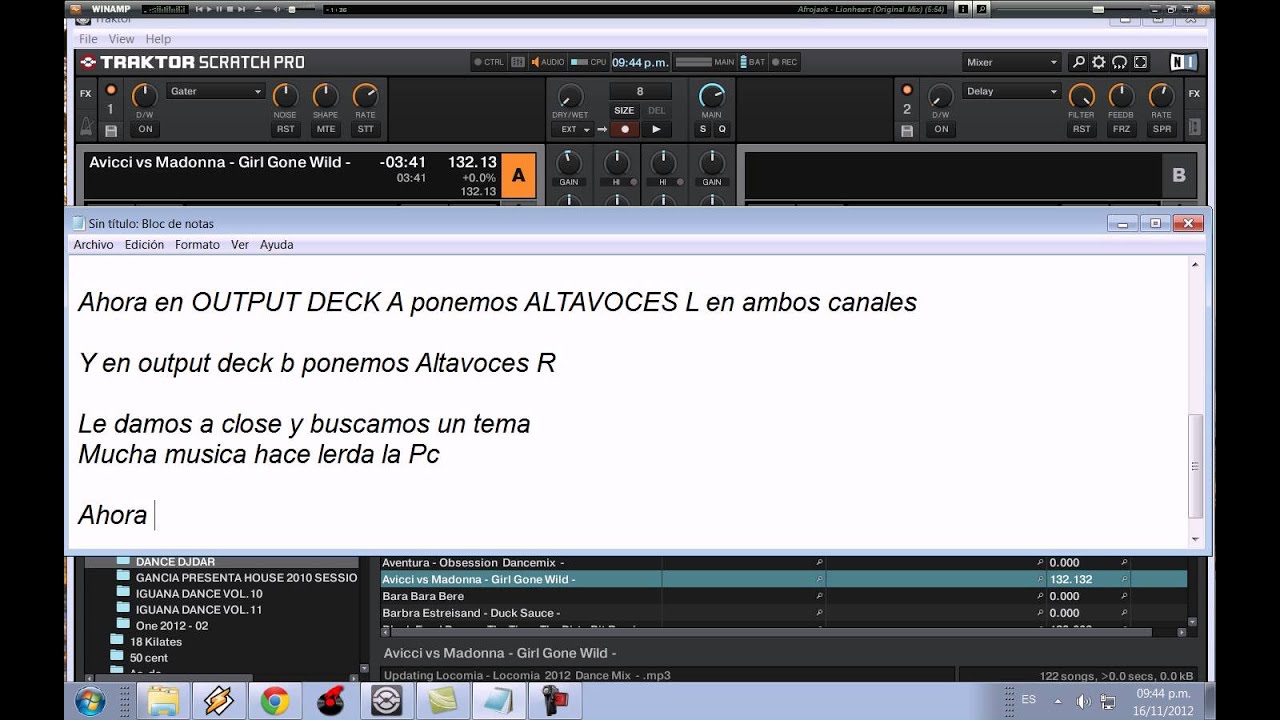This screenshot has width=1280, height=720.
Task: Click STT button under RATE knob
Action: click(x=365, y=129)
